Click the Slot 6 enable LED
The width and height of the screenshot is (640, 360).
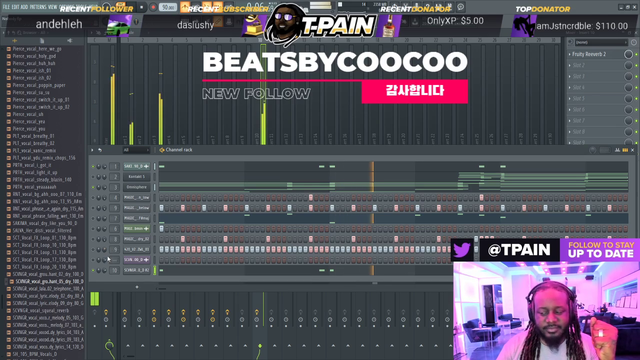[636, 109]
